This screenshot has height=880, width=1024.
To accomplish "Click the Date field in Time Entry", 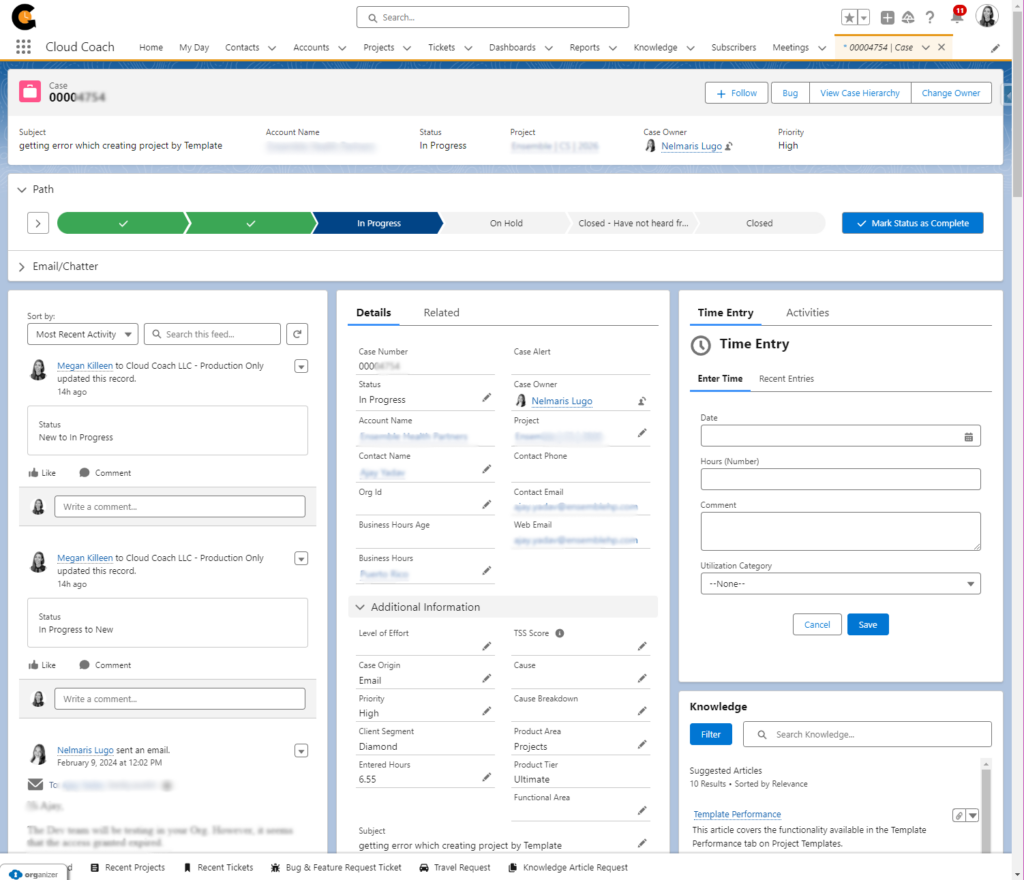I will point(840,436).
